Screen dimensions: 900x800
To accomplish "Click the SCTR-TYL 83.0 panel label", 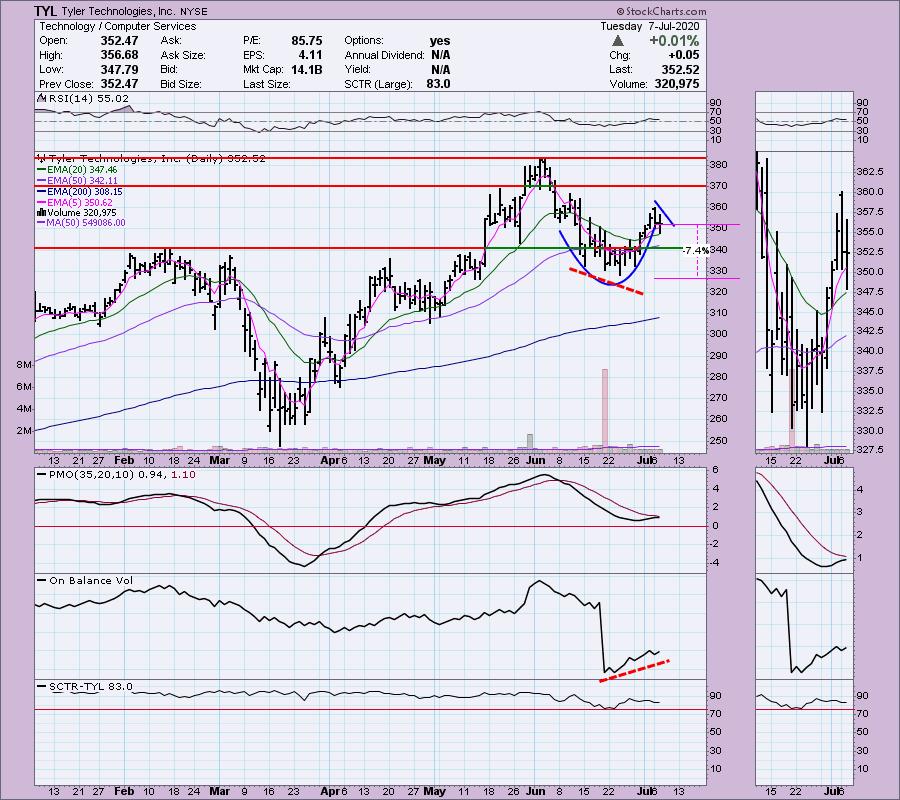I will point(85,686).
